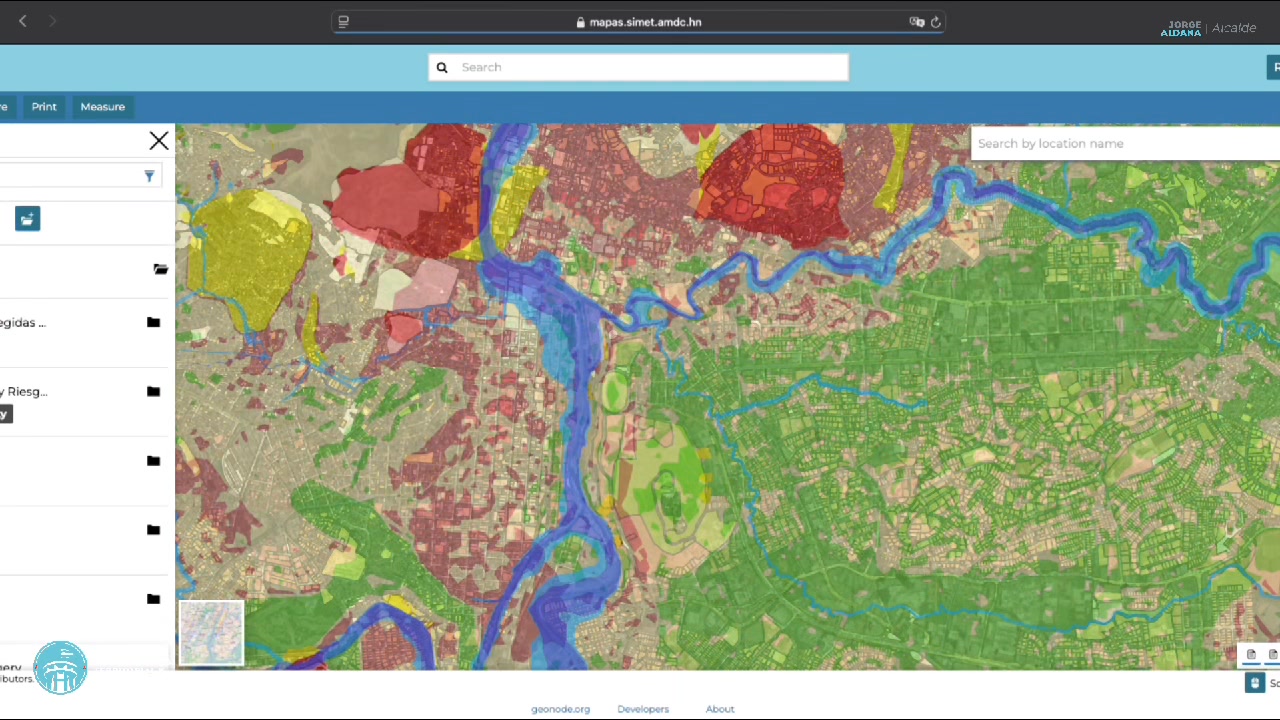This screenshot has width=1280, height=720.
Task: Go back with the browser back arrow
Action: (x=23, y=21)
